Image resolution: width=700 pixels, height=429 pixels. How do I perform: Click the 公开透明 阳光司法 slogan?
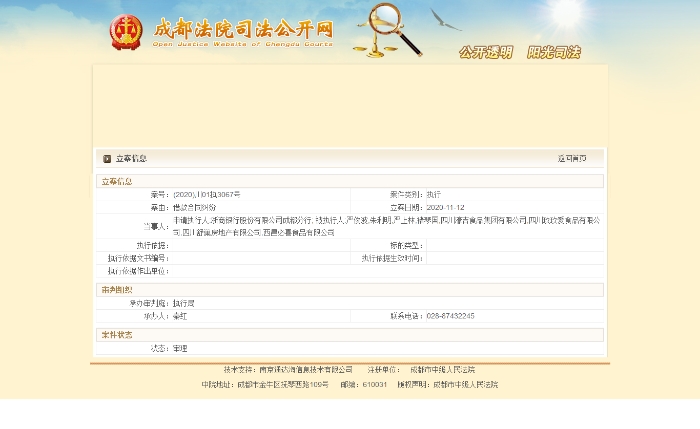pyautogui.click(x=519, y=52)
